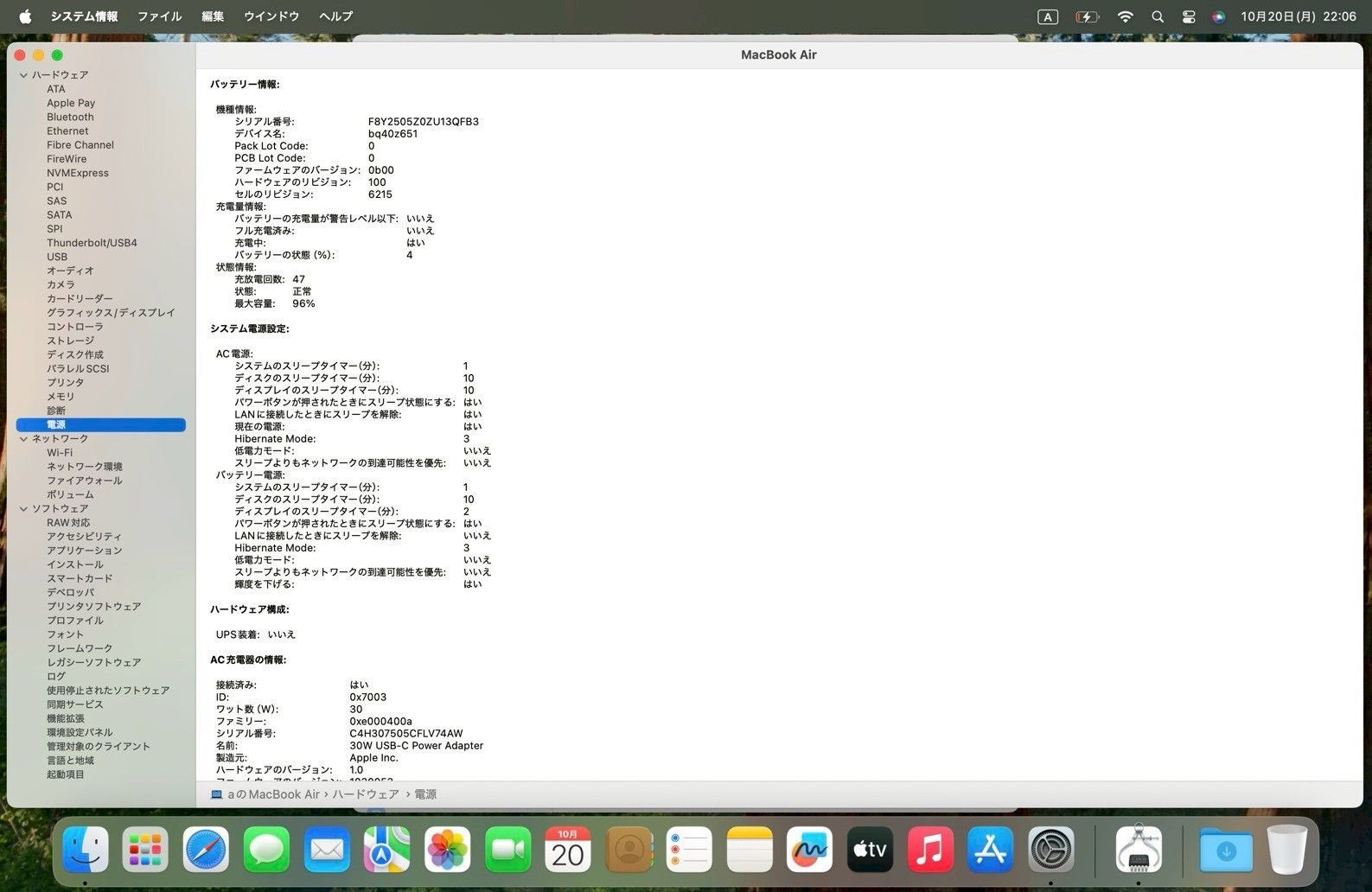
Task: Click the date and time clock
Action: 1298,16
